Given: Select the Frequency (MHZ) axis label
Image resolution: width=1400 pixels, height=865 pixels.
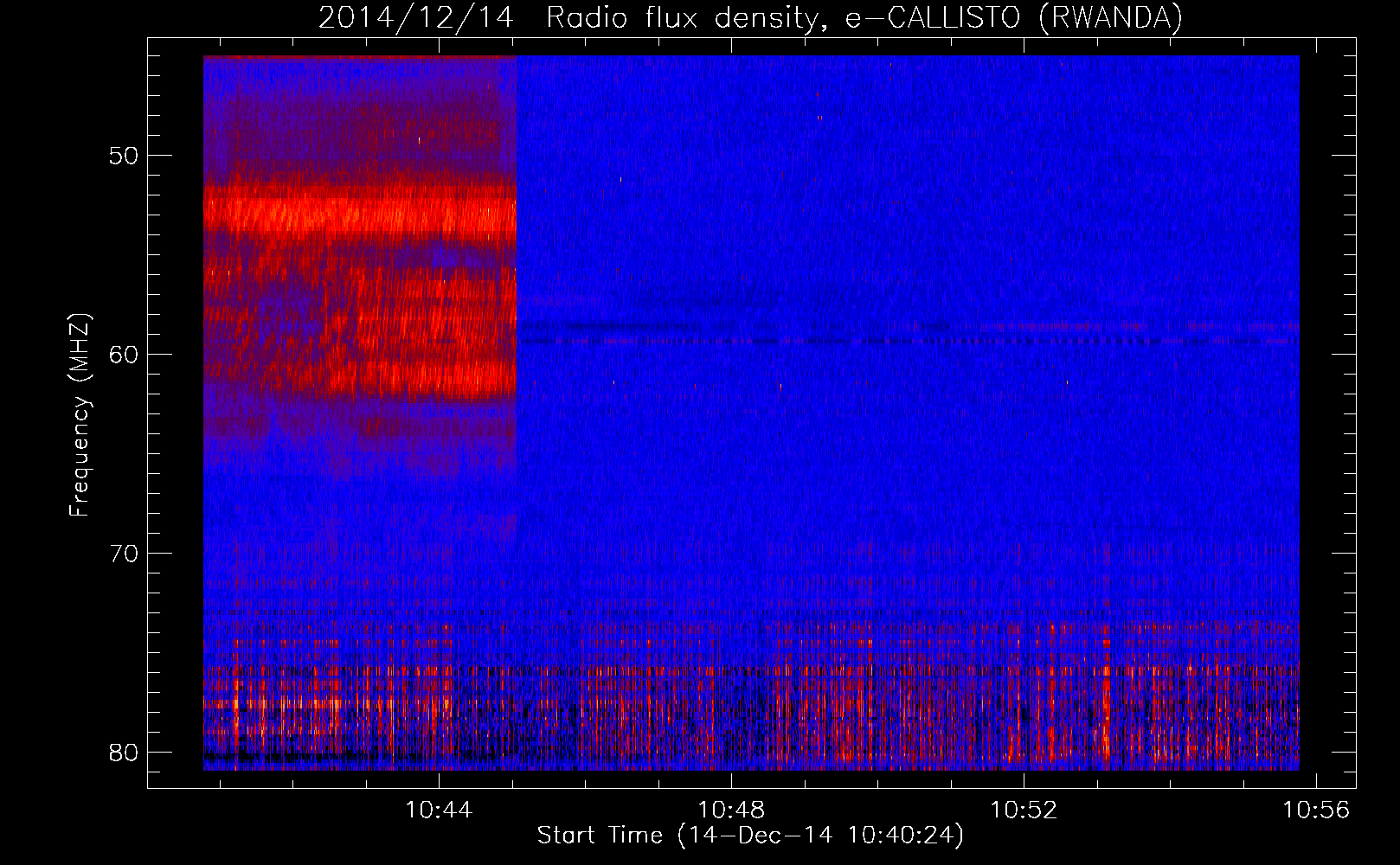Looking at the screenshot, I should coord(80,415).
